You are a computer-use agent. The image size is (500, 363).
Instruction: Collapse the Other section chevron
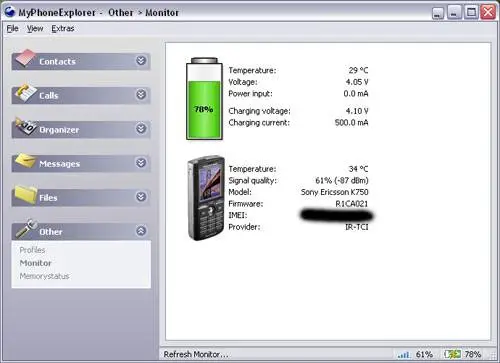point(141,231)
